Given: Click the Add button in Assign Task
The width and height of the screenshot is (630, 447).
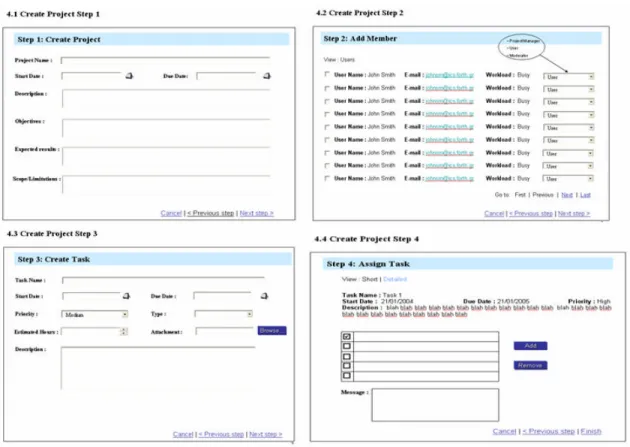Looking at the screenshot, I should [530, 346].
